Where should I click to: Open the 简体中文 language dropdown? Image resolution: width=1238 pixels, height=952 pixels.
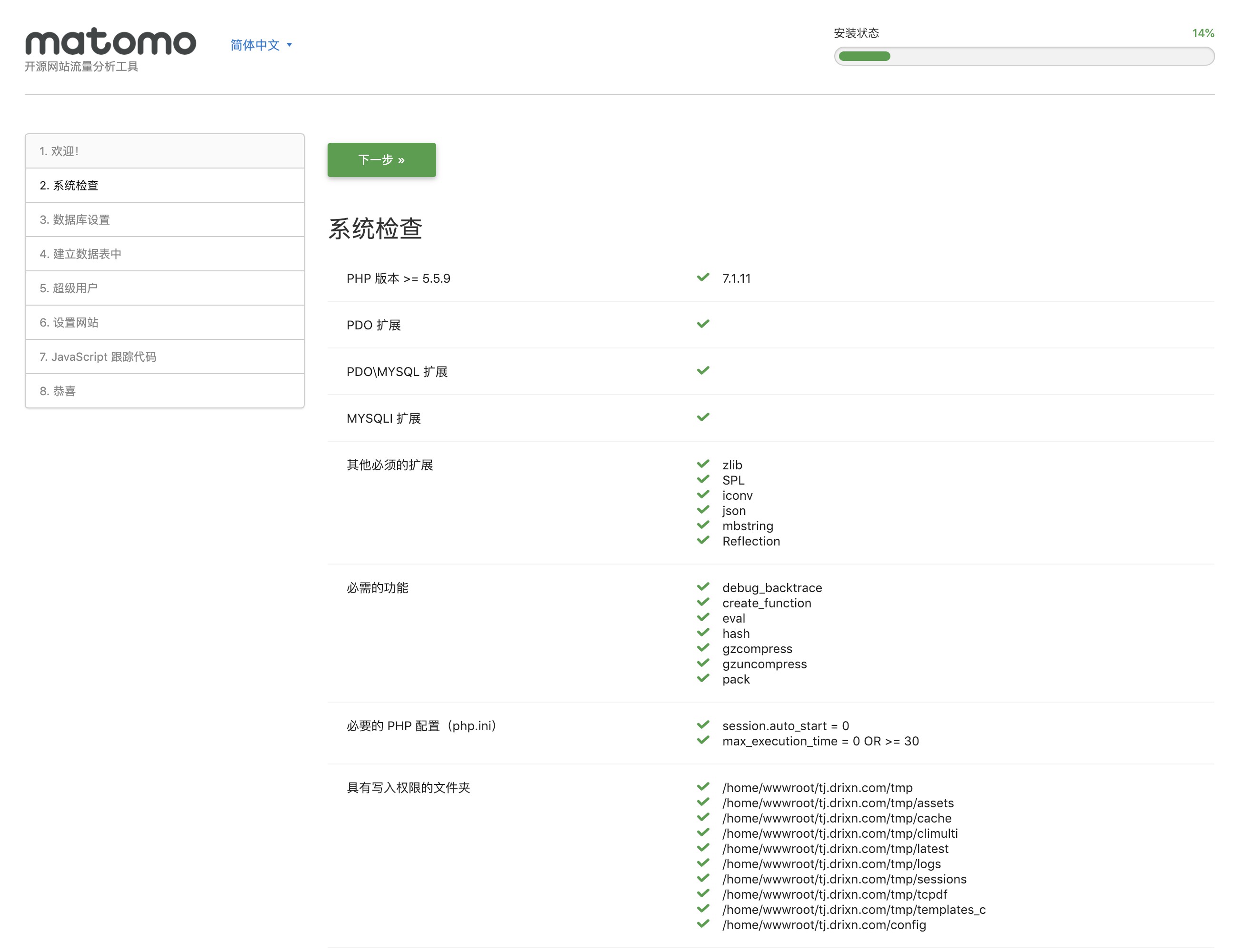pyautogui.click(x=261, y=45)
